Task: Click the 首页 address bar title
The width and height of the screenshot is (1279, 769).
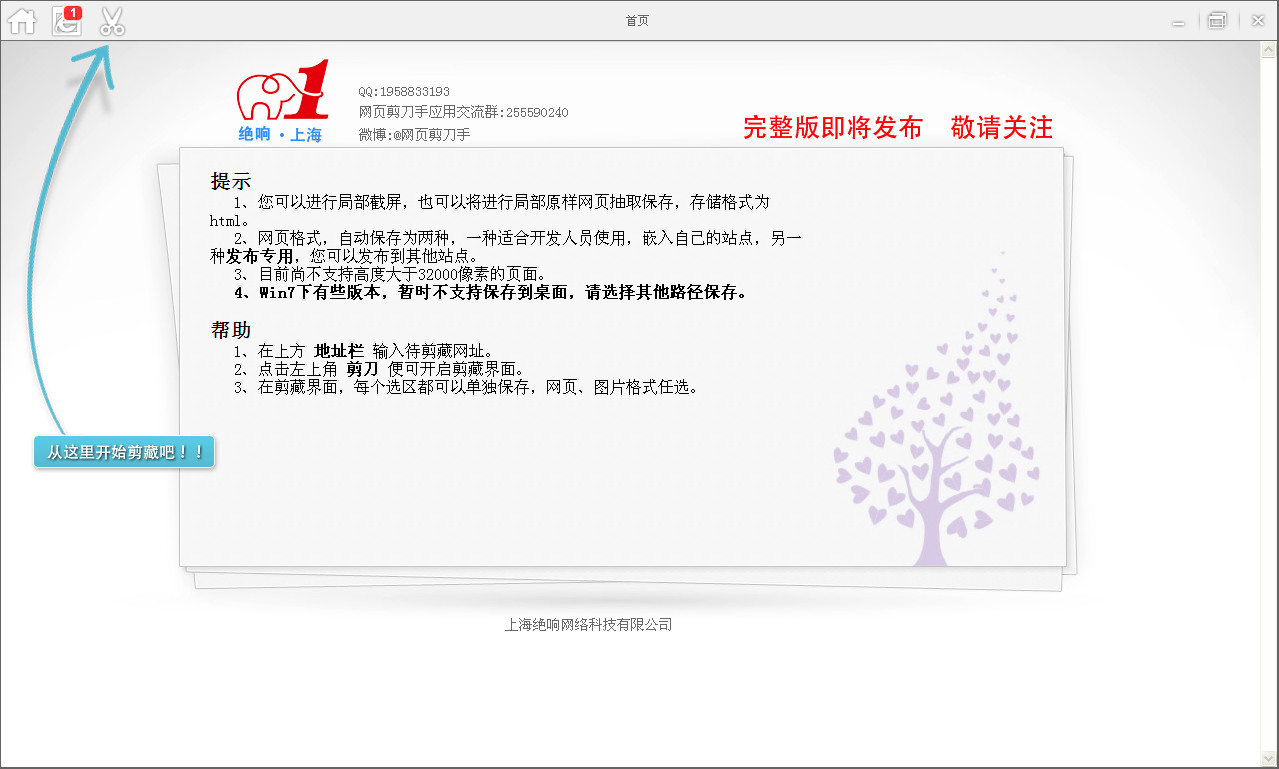Action: pos(637,21)
